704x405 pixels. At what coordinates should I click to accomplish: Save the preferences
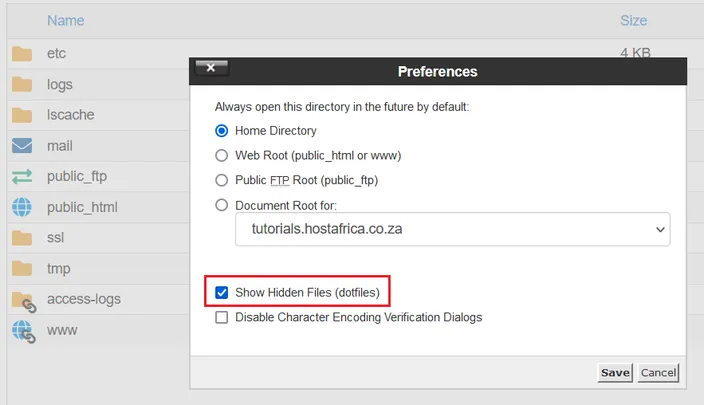615,373
